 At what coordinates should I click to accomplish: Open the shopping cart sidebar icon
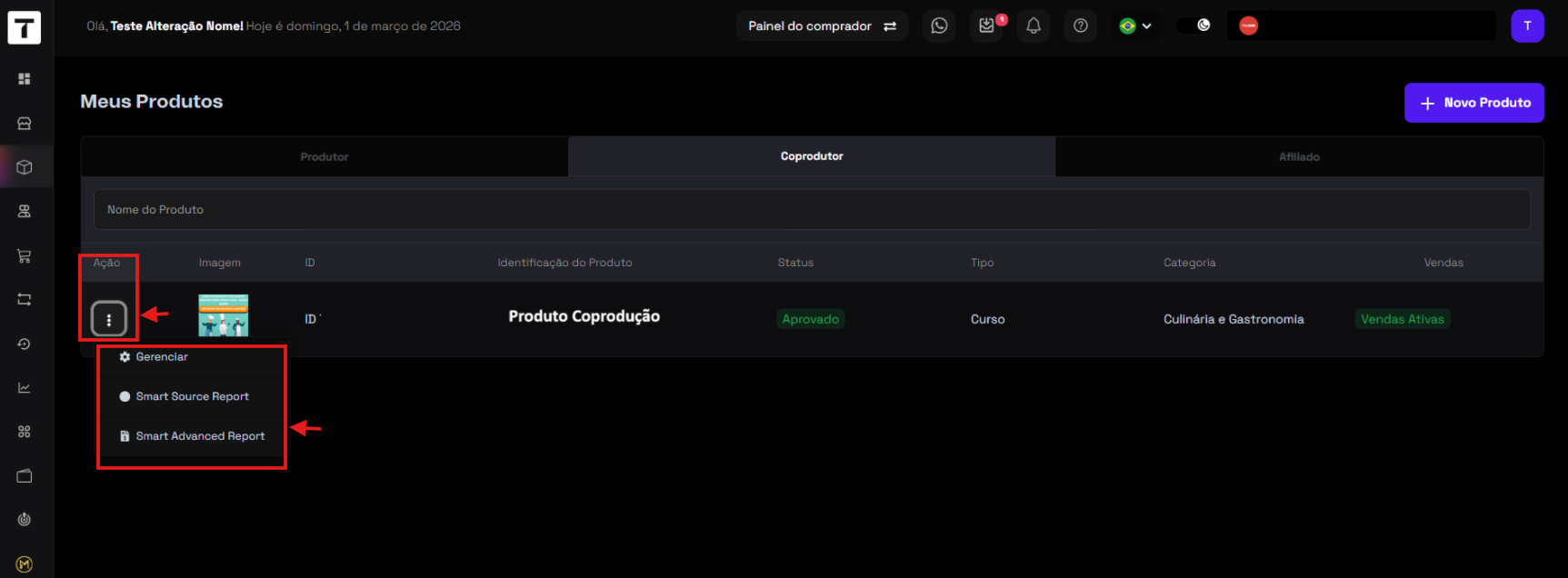(x=25, y=255)
